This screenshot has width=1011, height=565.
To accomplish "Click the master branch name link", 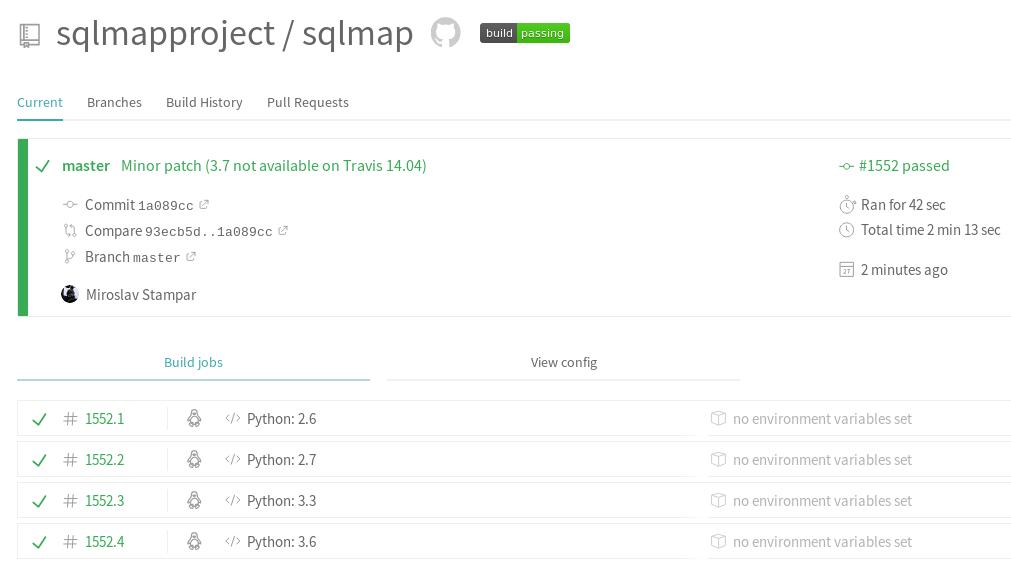I will (86, 166).
